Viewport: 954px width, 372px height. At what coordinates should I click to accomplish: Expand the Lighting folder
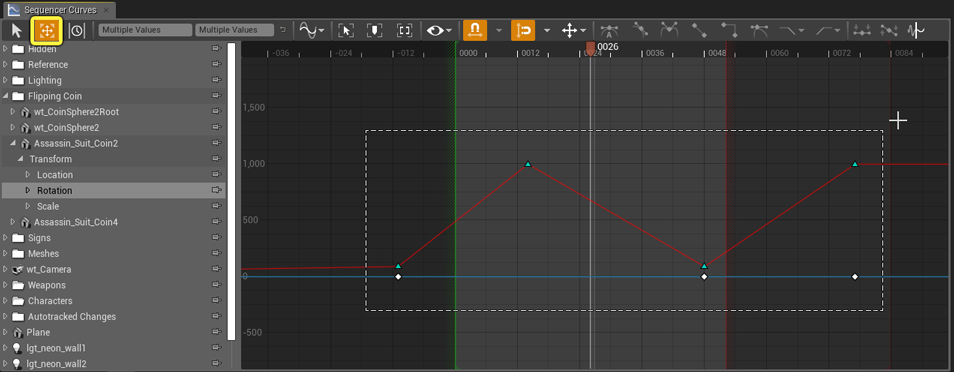pos(6,80)
